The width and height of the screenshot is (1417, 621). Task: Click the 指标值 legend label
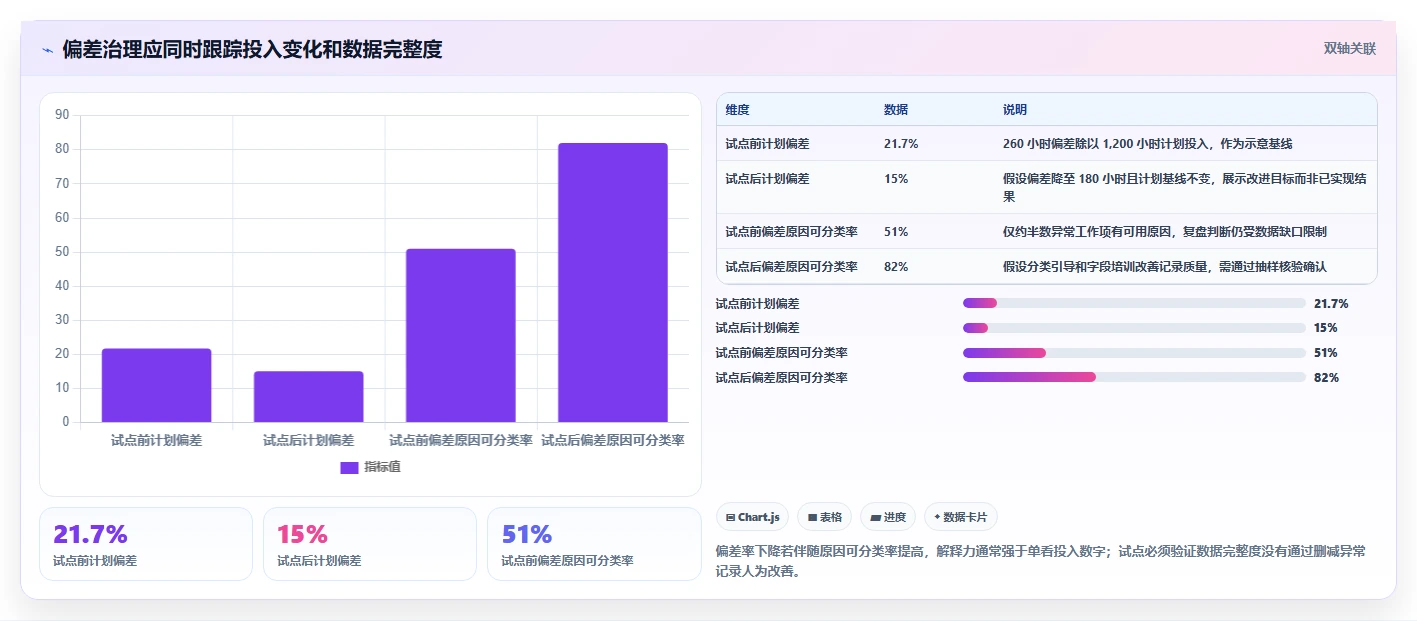382,467
